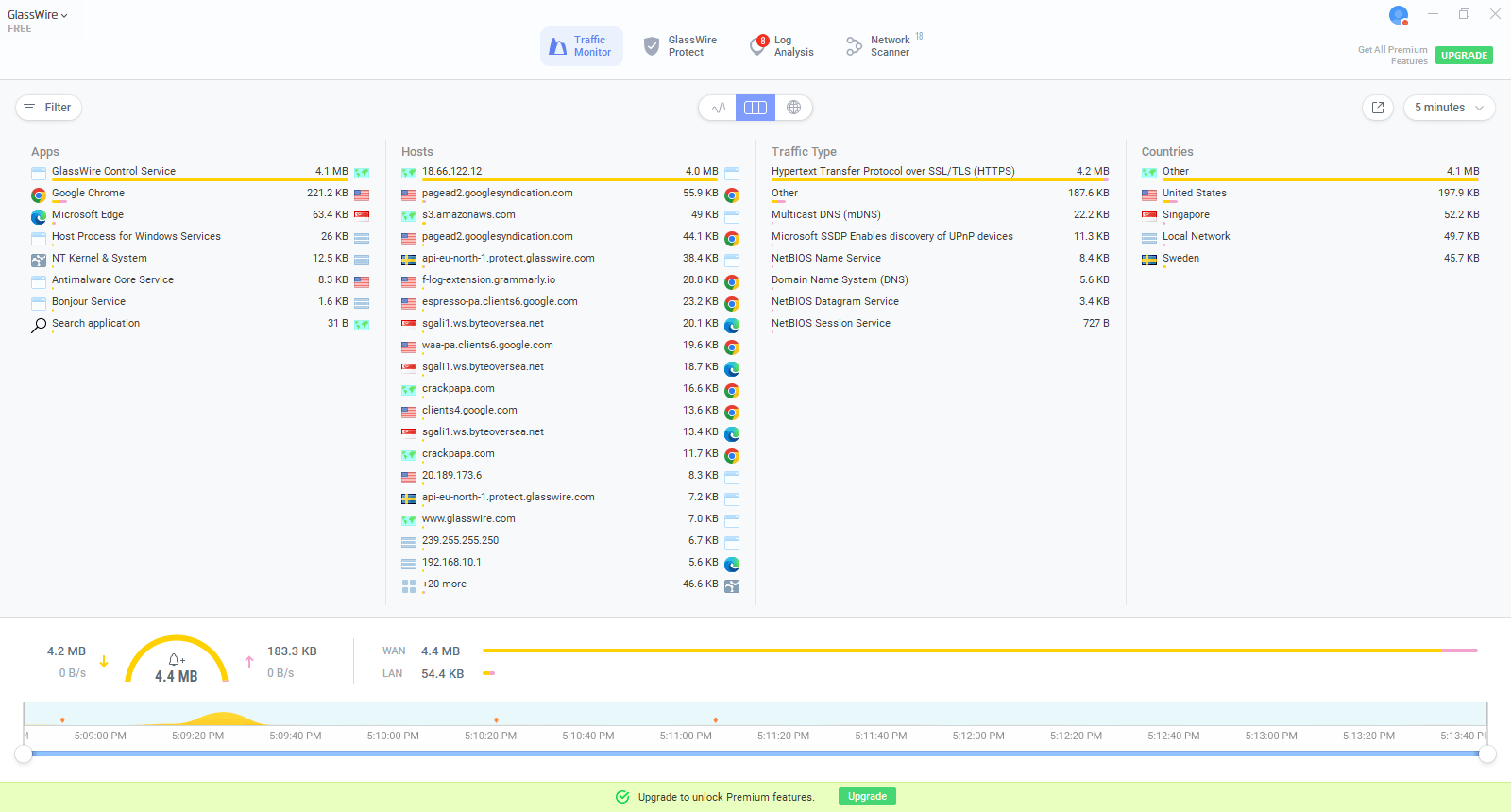The width and height of the screenshot is (1511, 812).
Task: Click the Google Chrome app icon
Action: tap(39, 195)
